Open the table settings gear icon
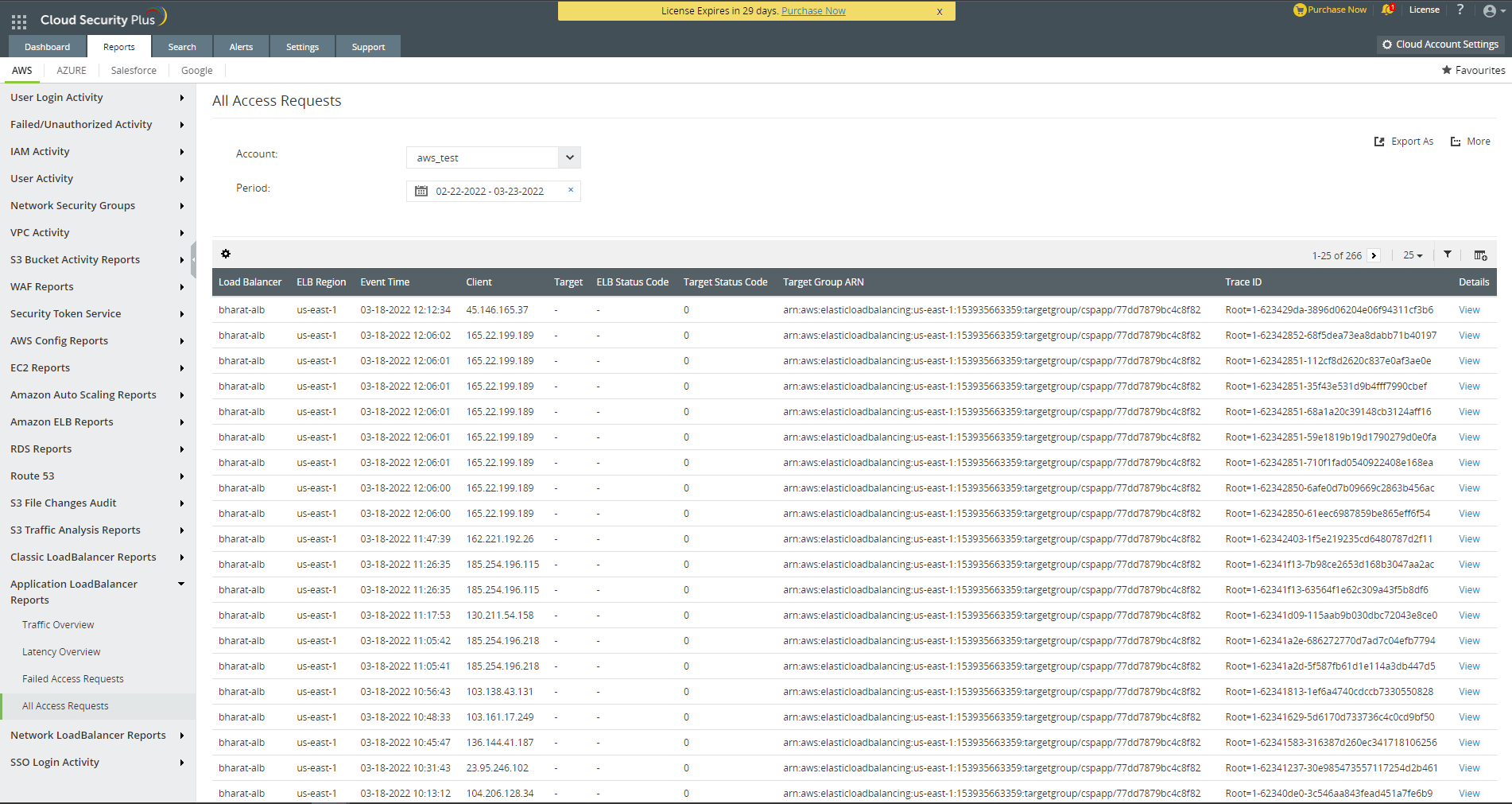 click(226, 254)
